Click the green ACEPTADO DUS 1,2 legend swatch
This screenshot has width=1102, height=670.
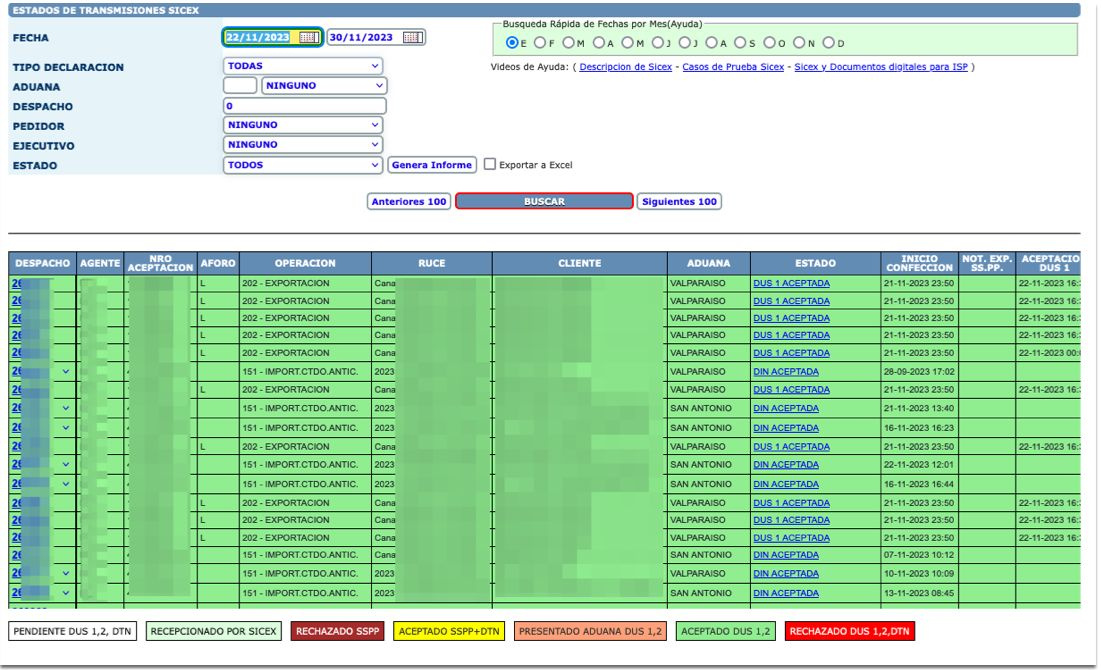coord(725,631)
